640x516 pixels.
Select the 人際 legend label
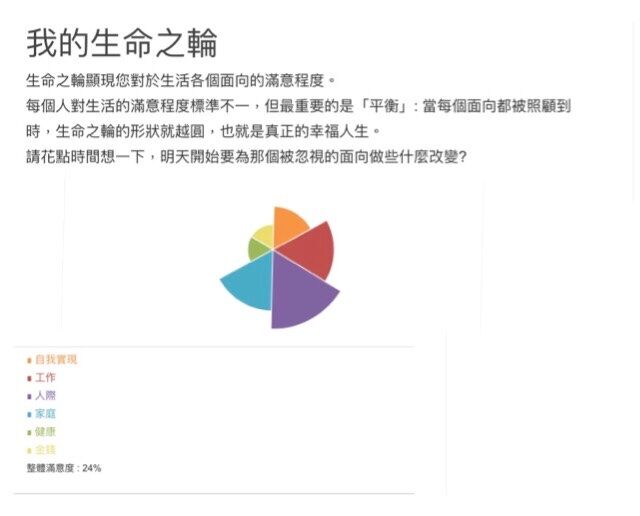click(45, 396)
